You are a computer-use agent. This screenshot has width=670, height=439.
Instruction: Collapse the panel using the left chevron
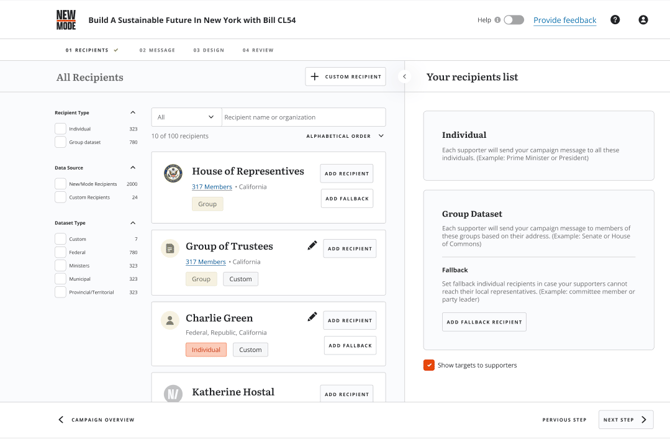(x=405, y=77)
